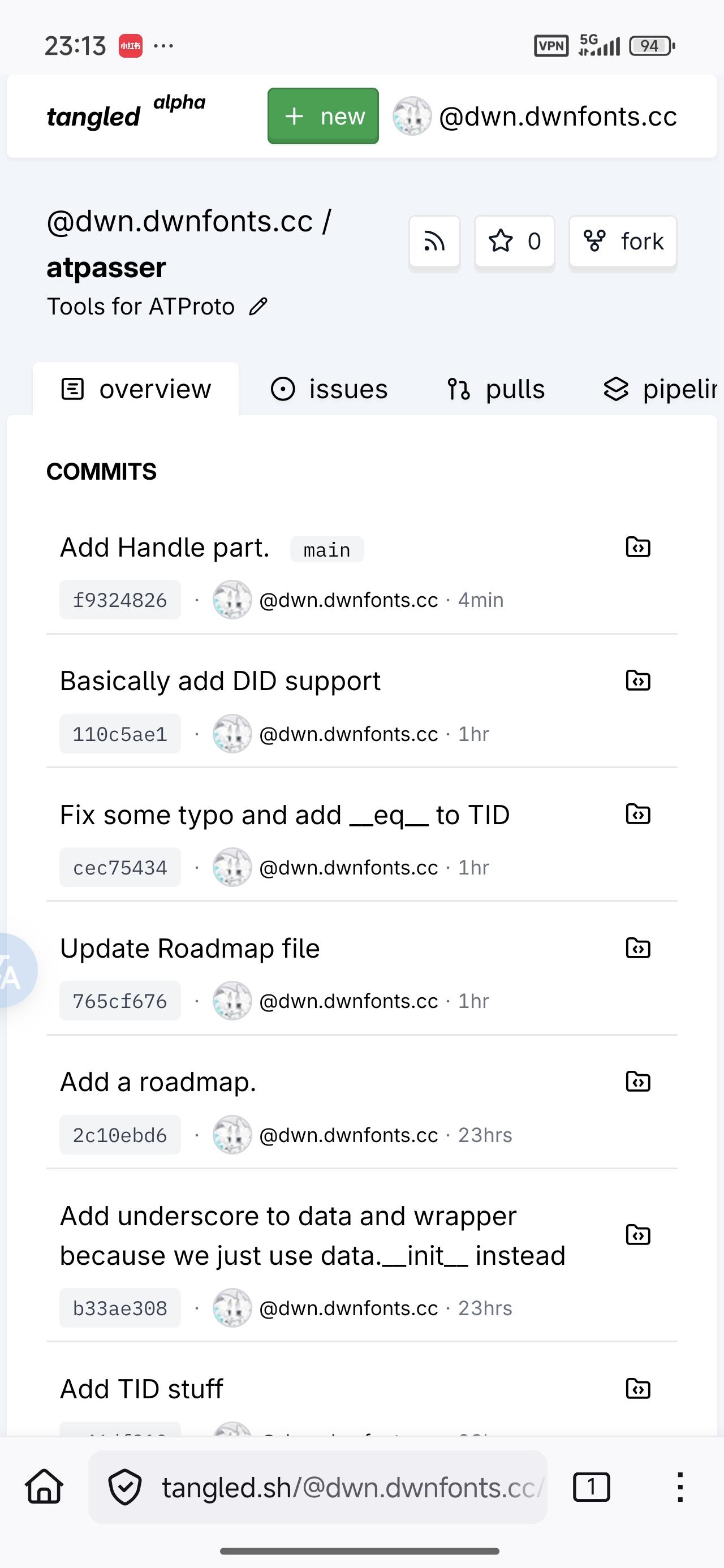Open the browser three-dot menu
Screen dimensions: 724x1568
point(679,1487)
